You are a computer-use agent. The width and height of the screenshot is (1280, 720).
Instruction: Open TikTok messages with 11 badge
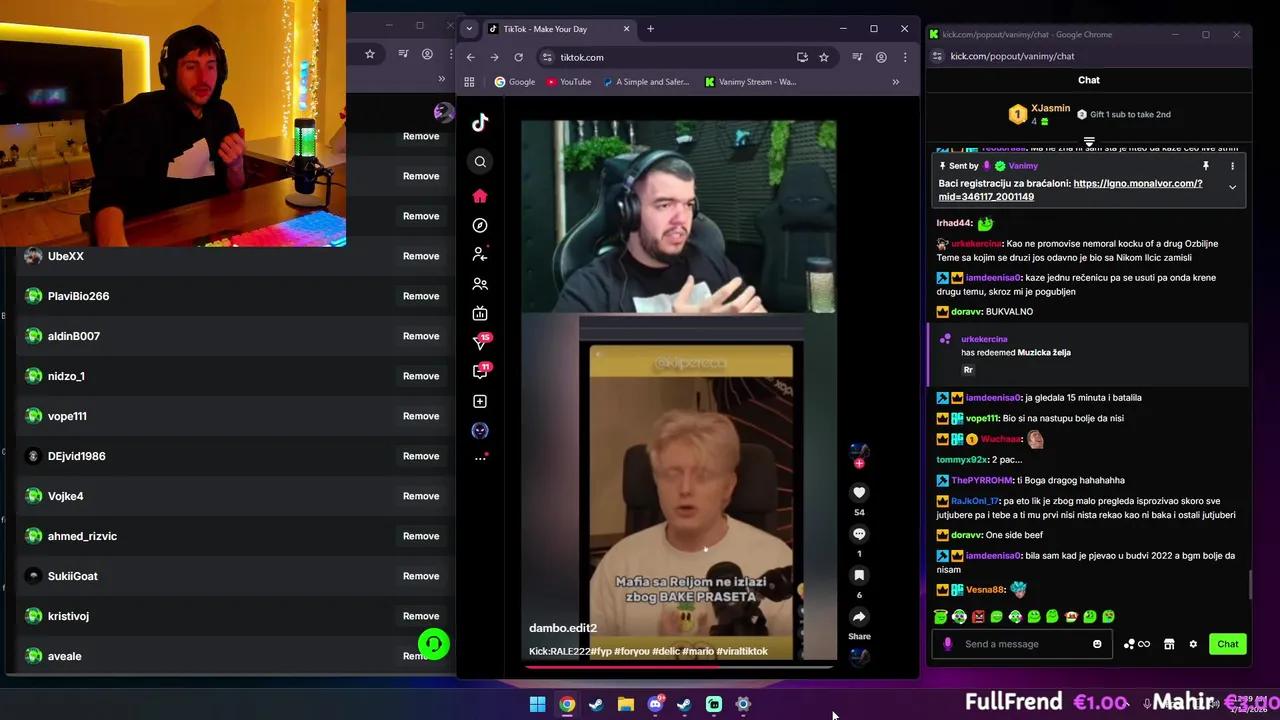(x=481, y=371)
